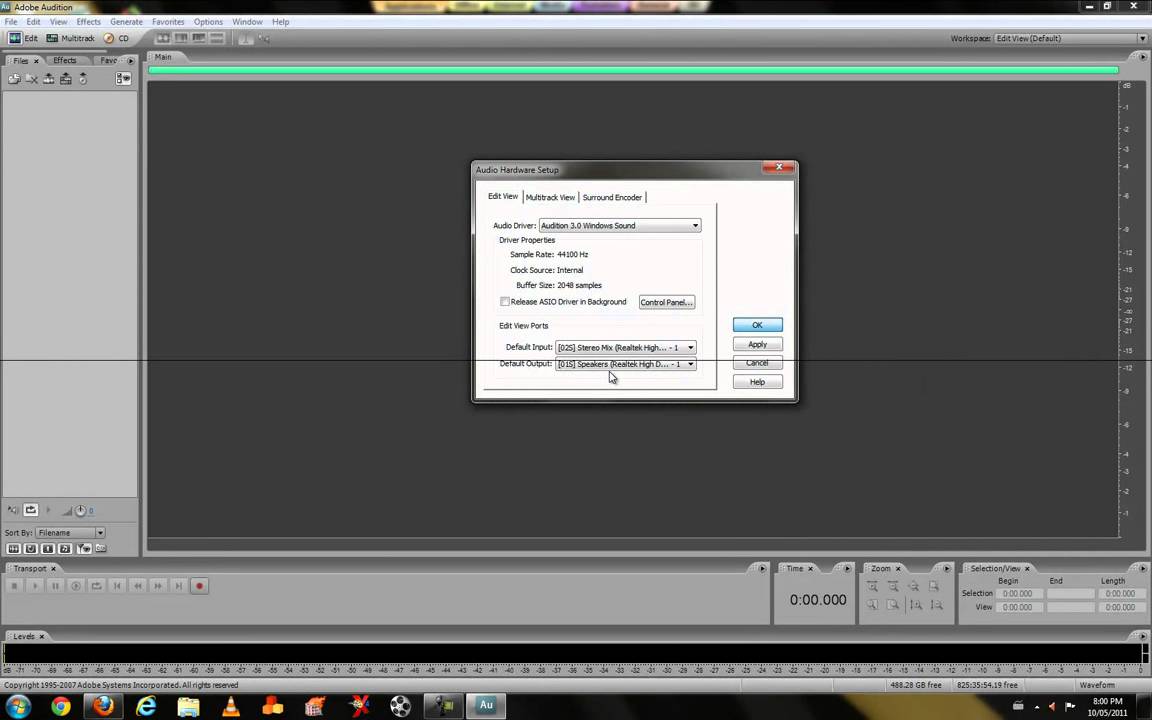The height and width of the screenshot is (720, 1152).
Task: Open Zoom panel options arrow
Action: pyautogui.click(x=947, y=569)
